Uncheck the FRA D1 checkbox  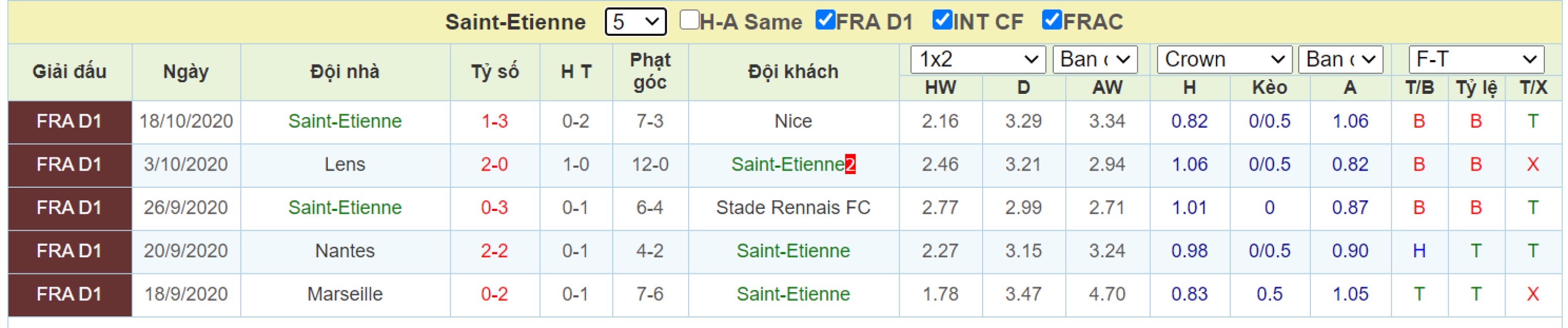(x=825, y=20)
